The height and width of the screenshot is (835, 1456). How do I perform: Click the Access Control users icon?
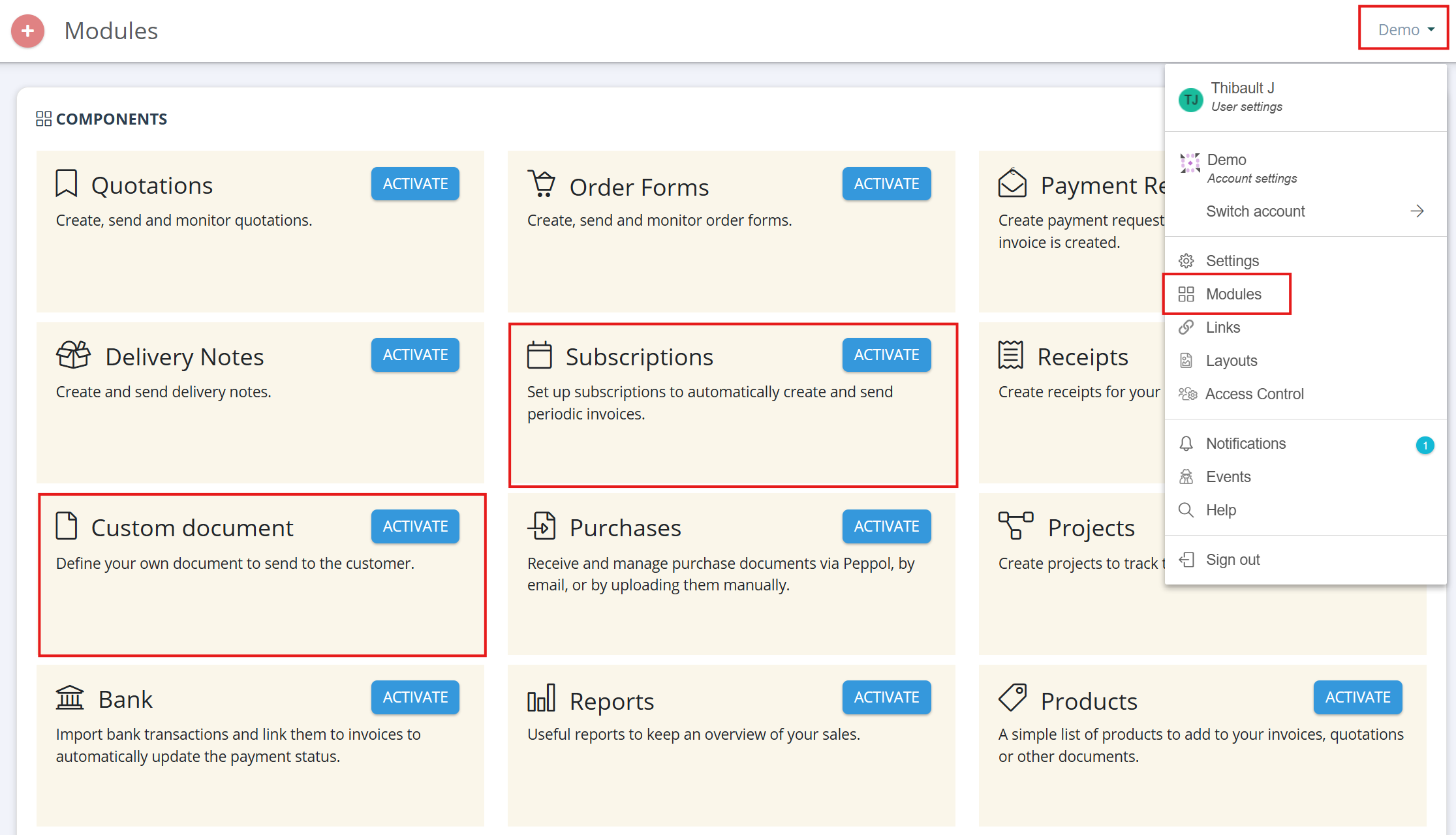pos(1188,394)
